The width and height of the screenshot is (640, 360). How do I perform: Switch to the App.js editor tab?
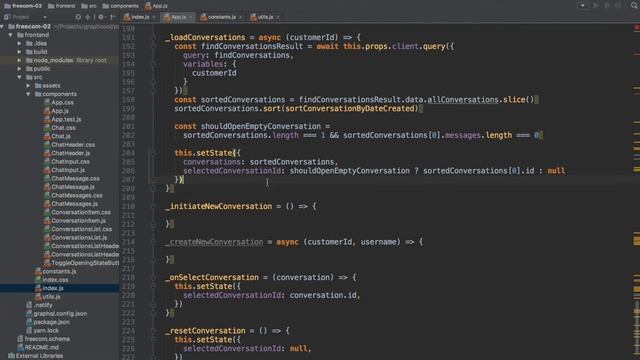click(x=178, y=17)
